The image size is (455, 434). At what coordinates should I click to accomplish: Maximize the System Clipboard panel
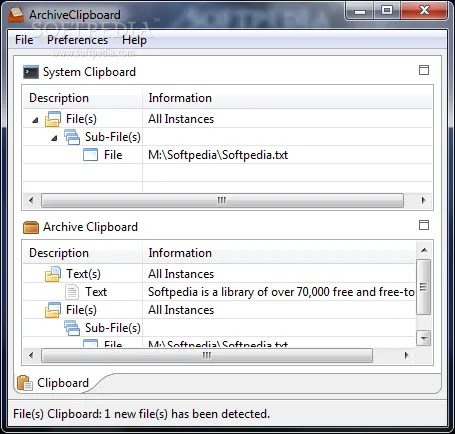point(424,70)
